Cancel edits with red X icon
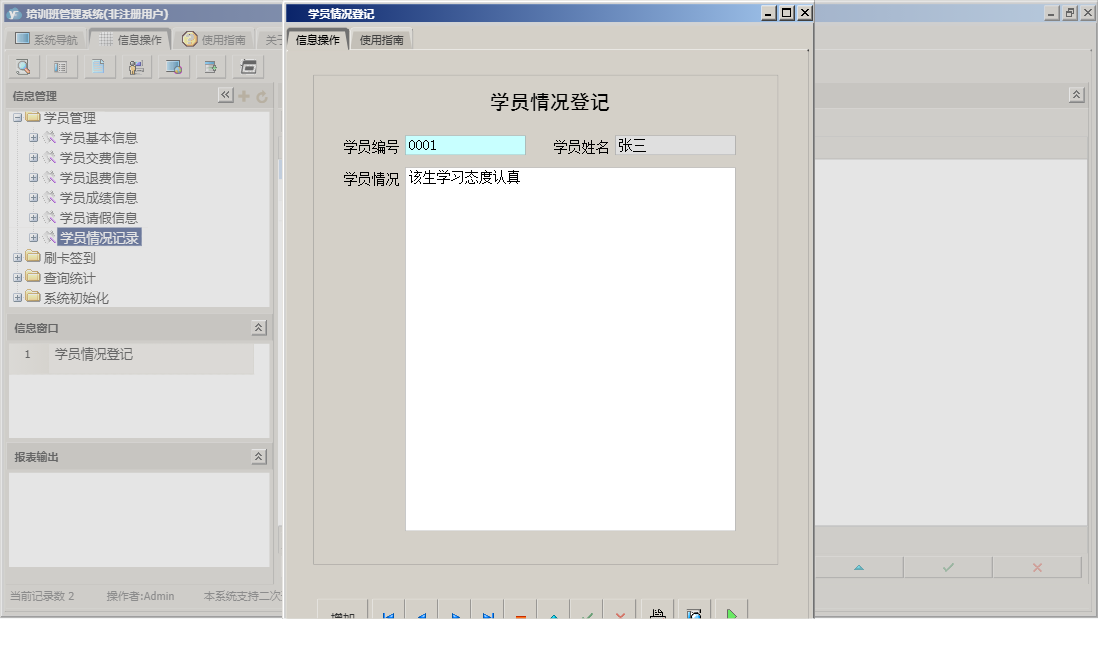 click(620, 615)
